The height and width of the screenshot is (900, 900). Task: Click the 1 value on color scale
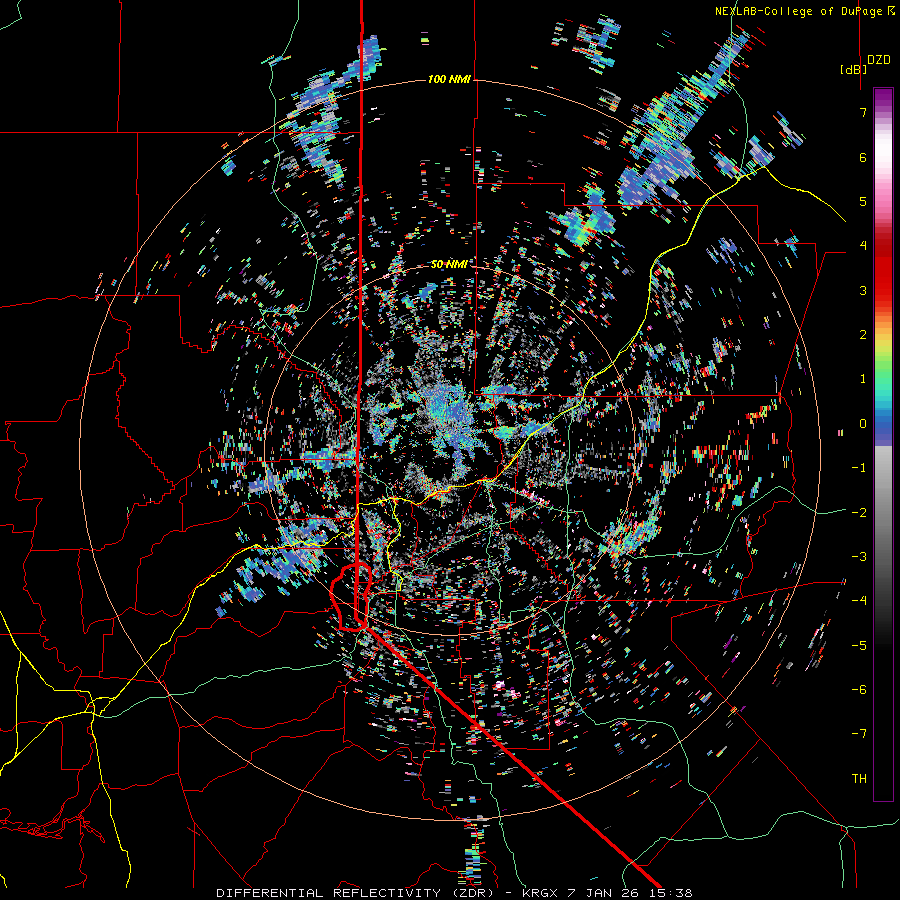click(863, 379)
